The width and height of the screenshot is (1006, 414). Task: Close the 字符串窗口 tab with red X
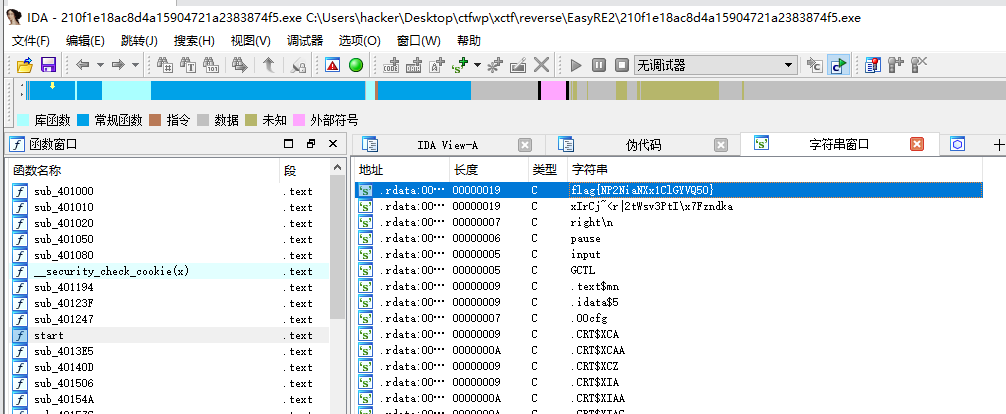tap(917, 144)
